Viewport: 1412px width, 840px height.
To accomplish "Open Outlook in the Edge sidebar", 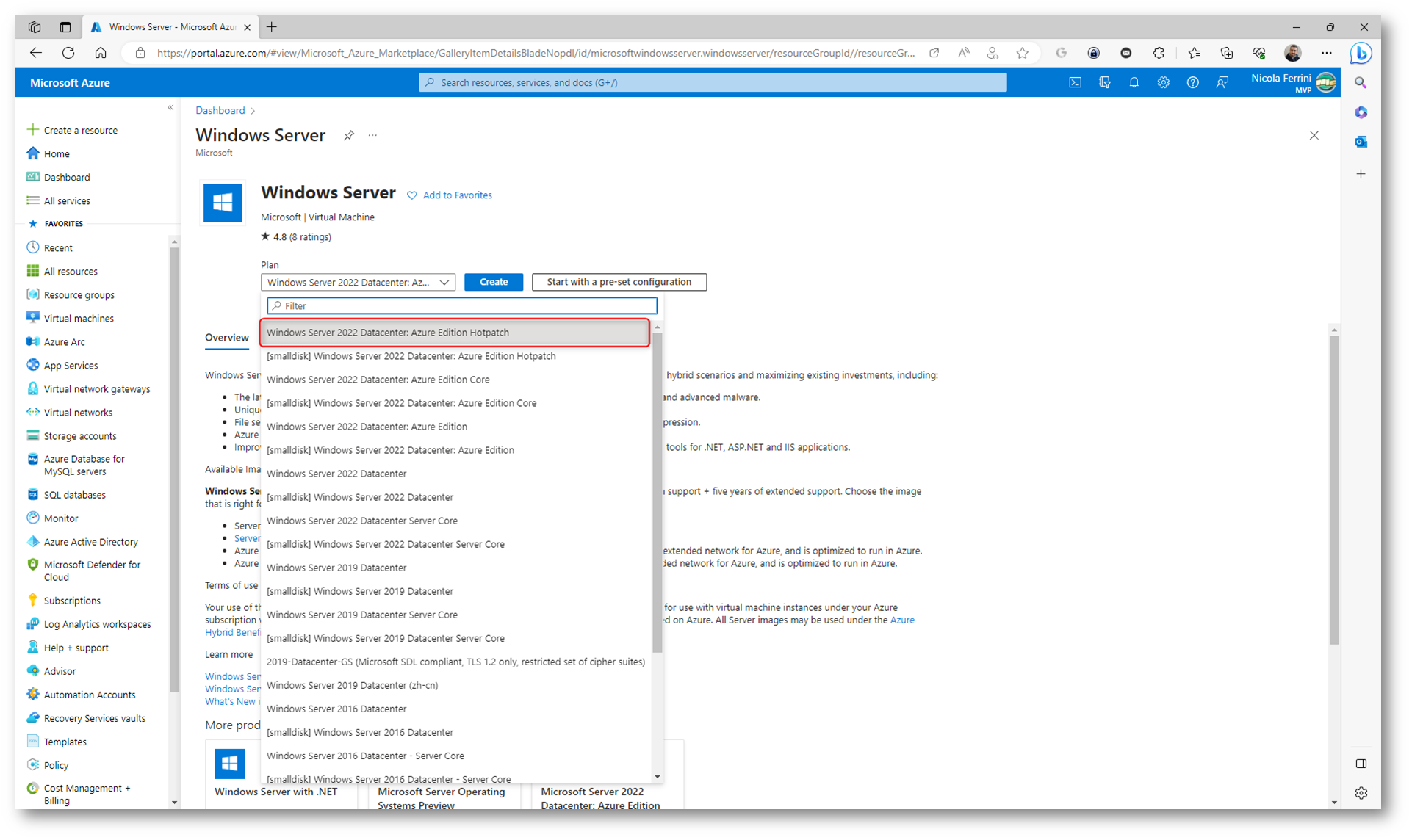I will click(1361, 142).
